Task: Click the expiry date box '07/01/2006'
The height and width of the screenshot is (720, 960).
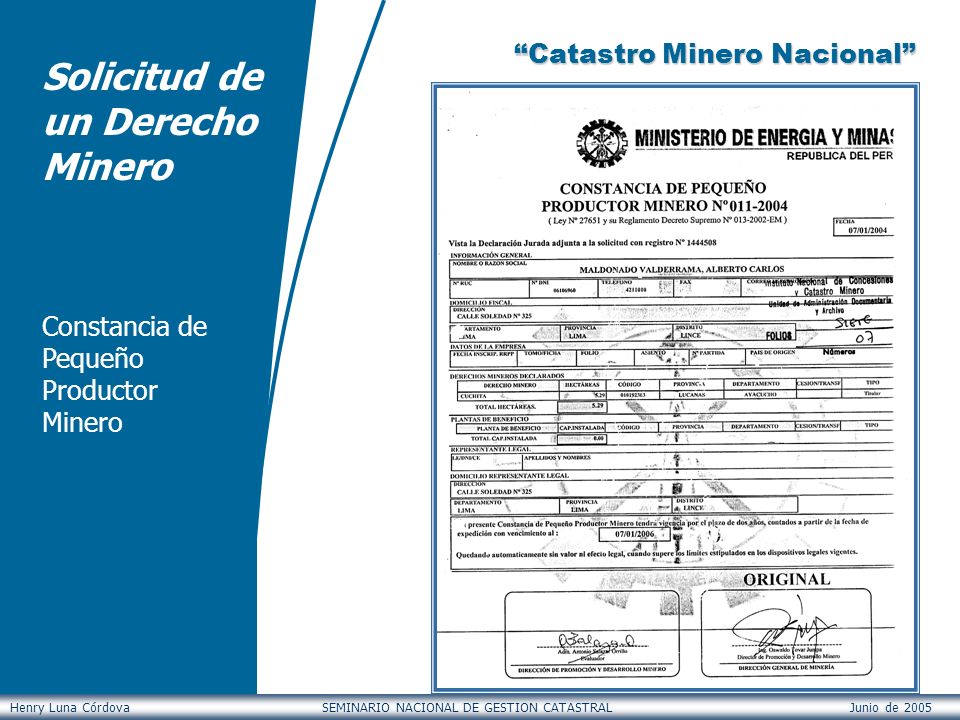Action: [x=634, y=534]
